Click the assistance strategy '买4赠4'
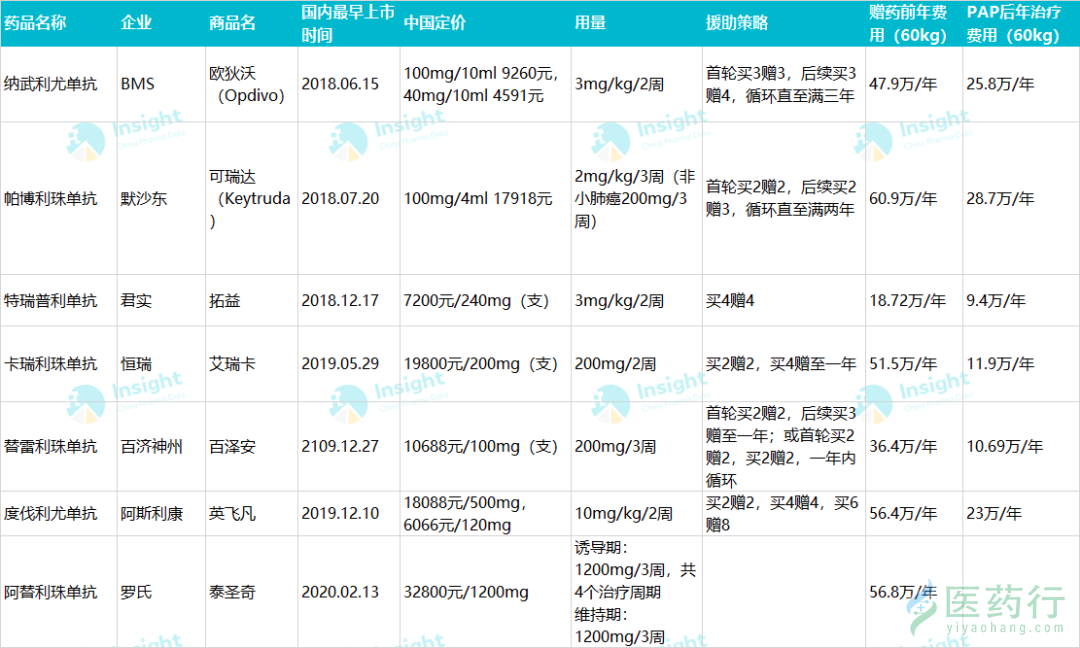1080x648 pixels. [730, 301]
